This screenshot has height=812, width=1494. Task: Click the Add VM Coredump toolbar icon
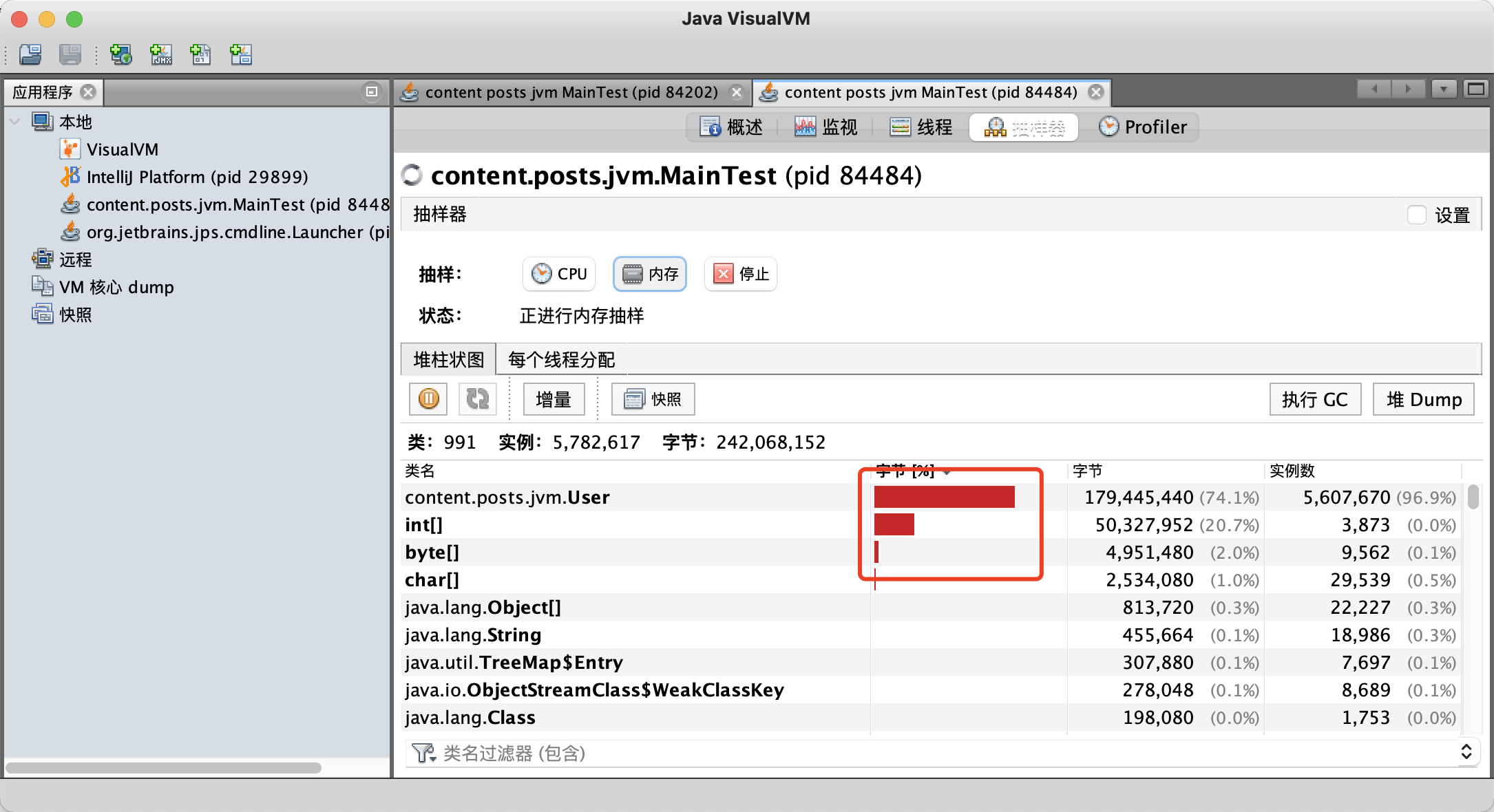(x=200, y=54)
